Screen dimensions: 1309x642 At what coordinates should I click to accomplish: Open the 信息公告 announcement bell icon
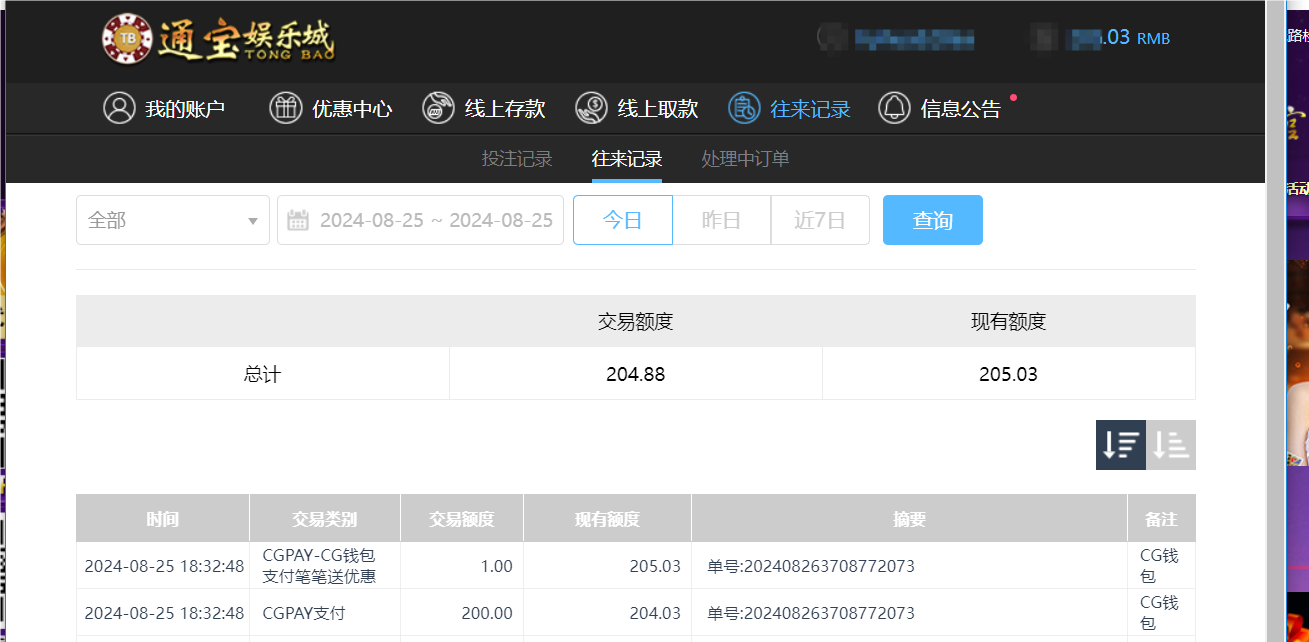point(895,107)
